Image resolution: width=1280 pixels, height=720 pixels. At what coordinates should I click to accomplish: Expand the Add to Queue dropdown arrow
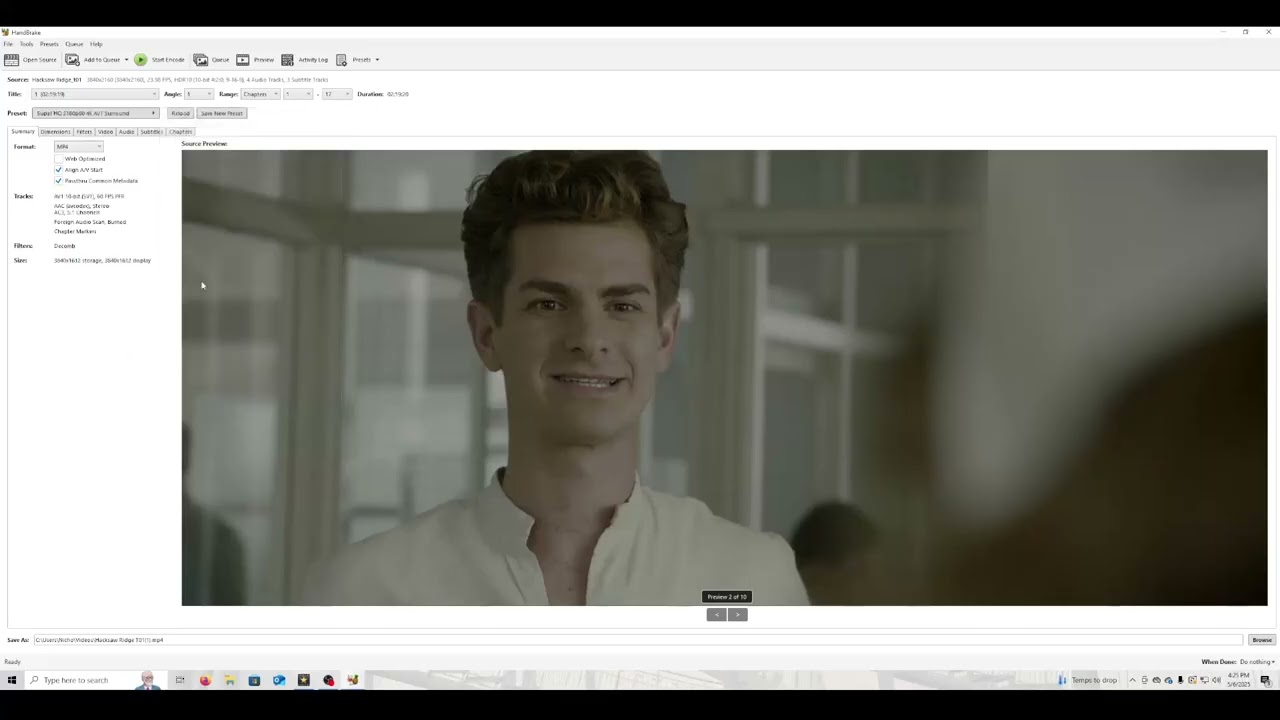[x=126, y=60]
